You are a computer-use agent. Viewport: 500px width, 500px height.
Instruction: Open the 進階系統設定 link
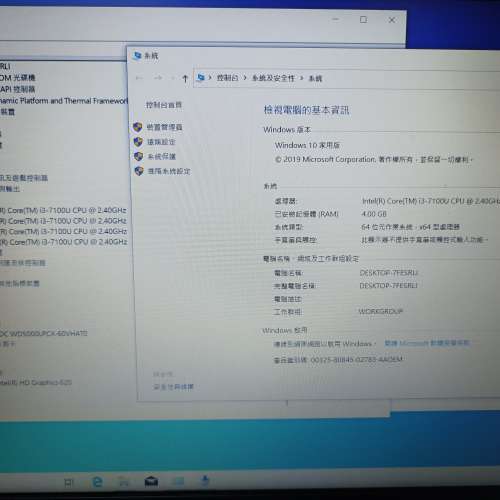[x=169, y=171]
